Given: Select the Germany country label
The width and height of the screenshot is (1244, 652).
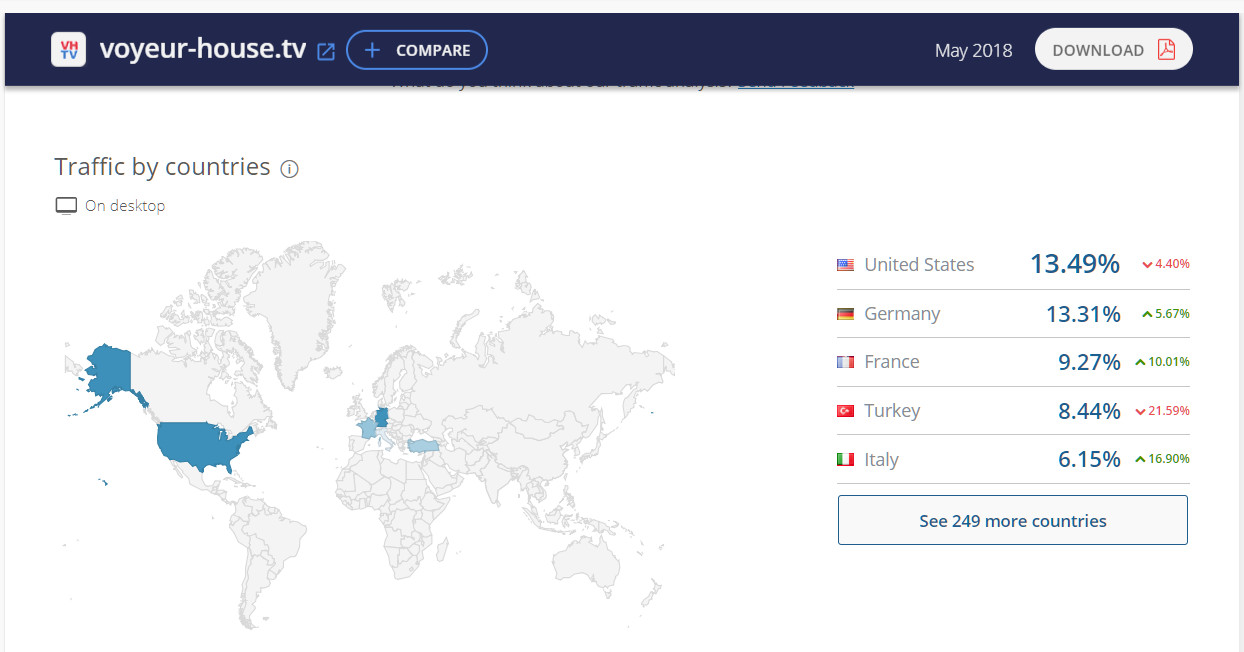Looking at the screenshot, I should click(x=902, y=314).
